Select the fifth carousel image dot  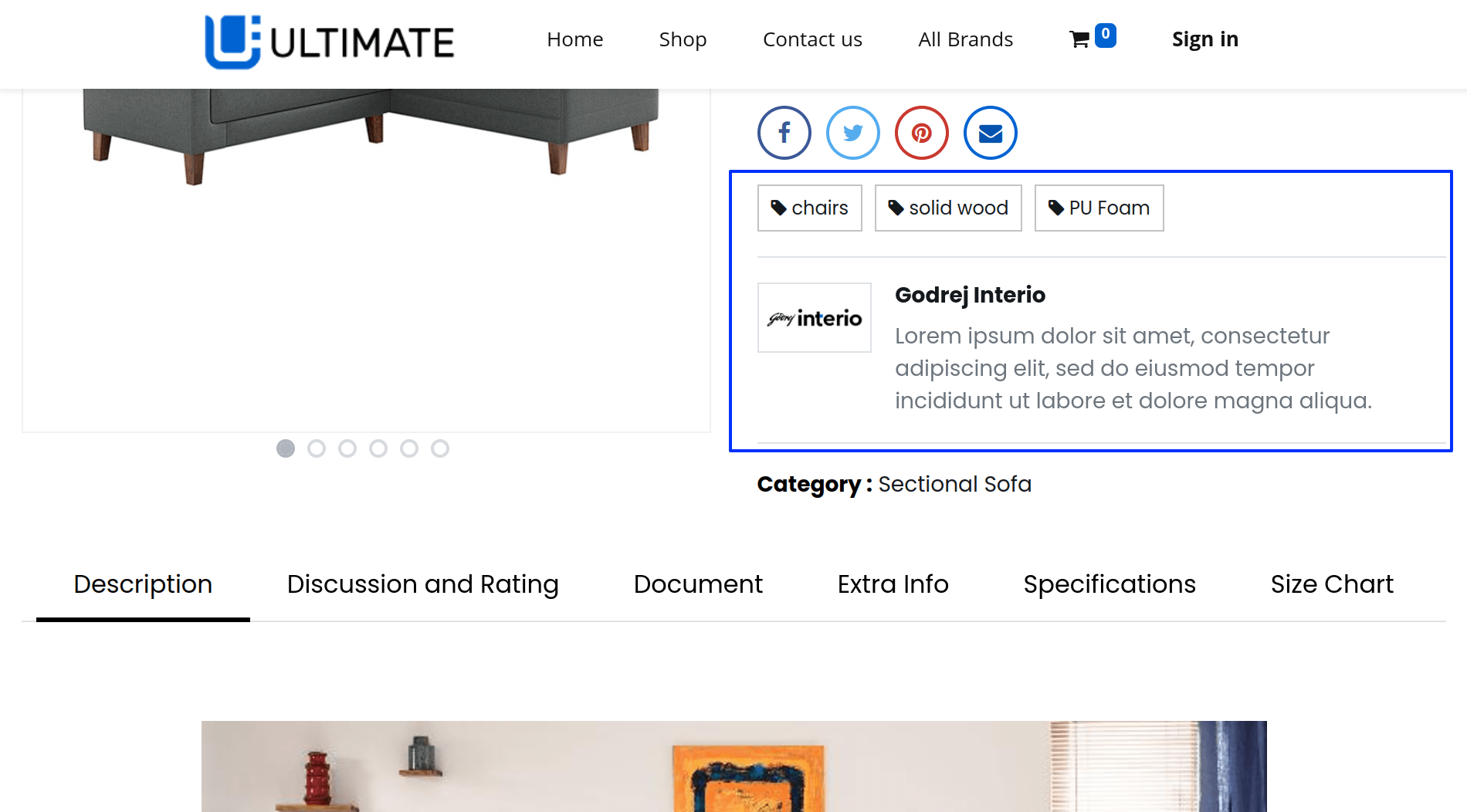pyautogui.click(x=409, y=448)
